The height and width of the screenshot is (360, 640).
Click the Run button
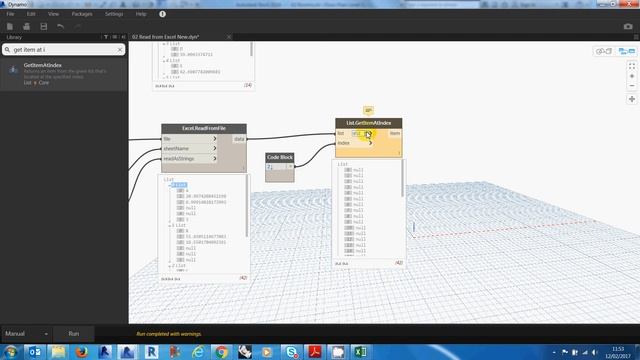[74, 334]
